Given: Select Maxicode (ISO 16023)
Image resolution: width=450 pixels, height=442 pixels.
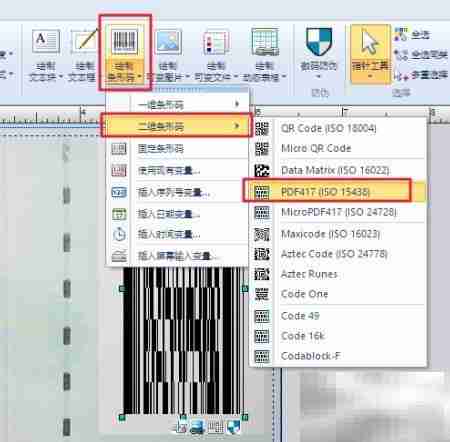Looking at the screenshot, I should (x=339, y=234).
